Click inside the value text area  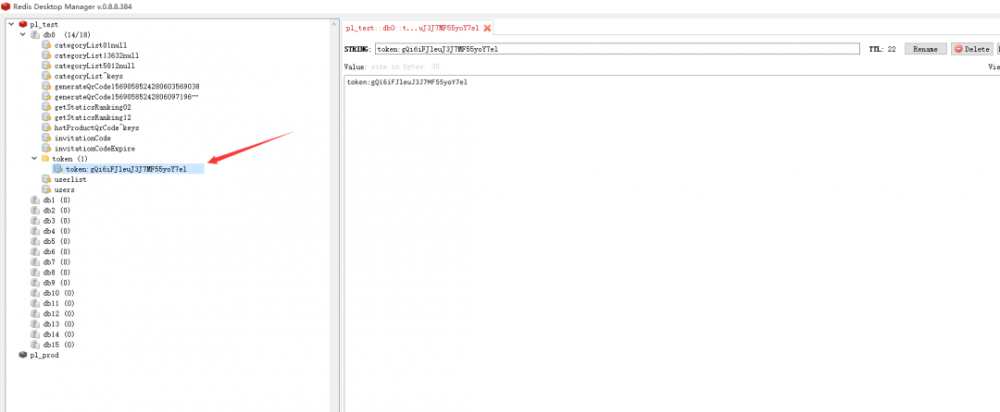670,242
